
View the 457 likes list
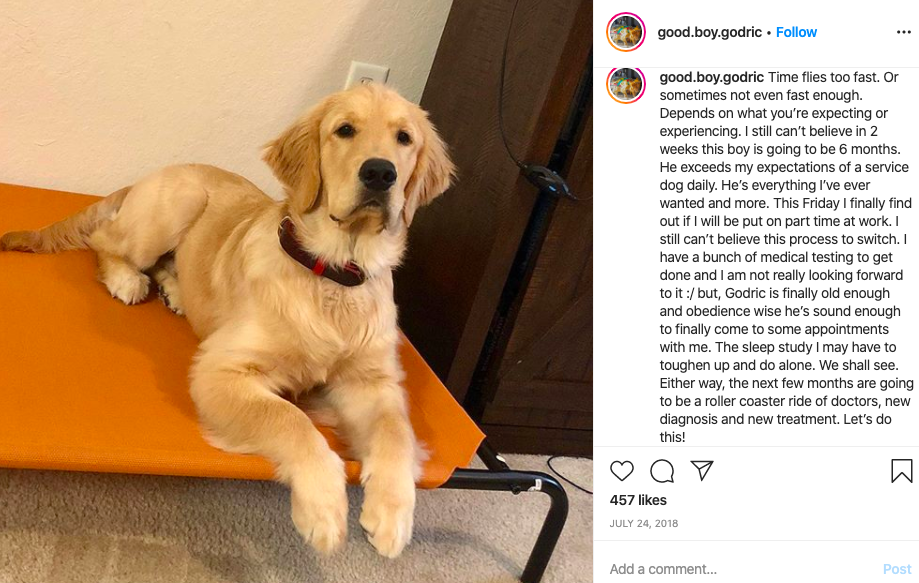(638, 500)
